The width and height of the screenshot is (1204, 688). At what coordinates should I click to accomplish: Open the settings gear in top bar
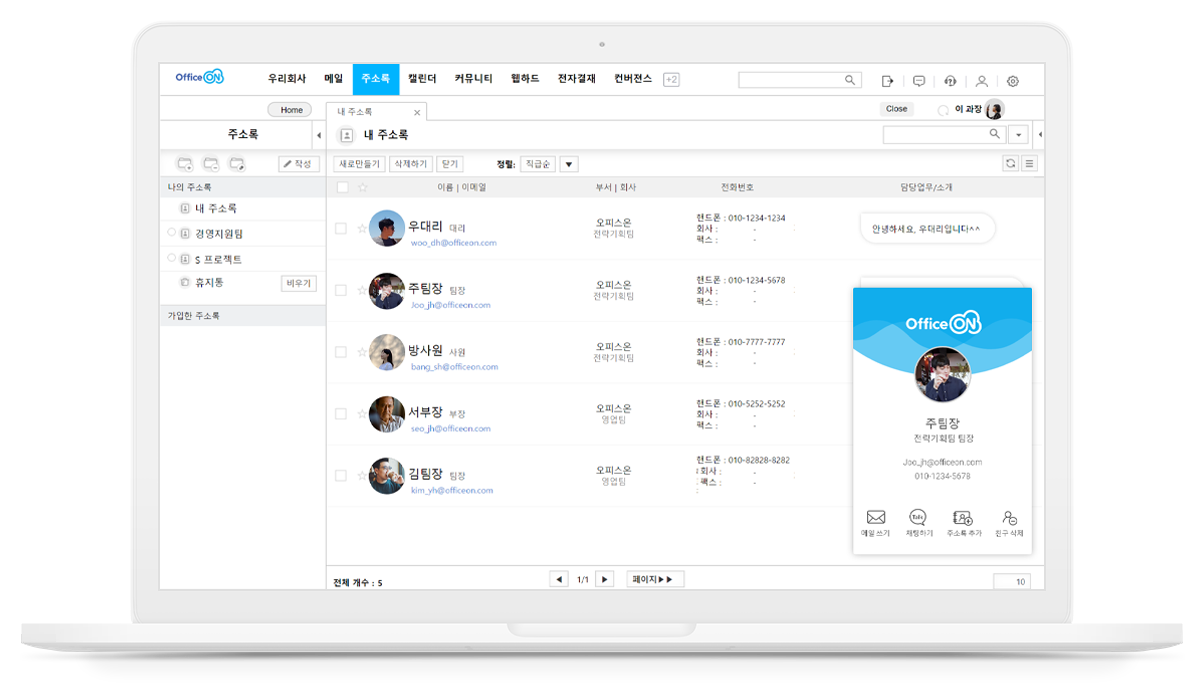1013,81
